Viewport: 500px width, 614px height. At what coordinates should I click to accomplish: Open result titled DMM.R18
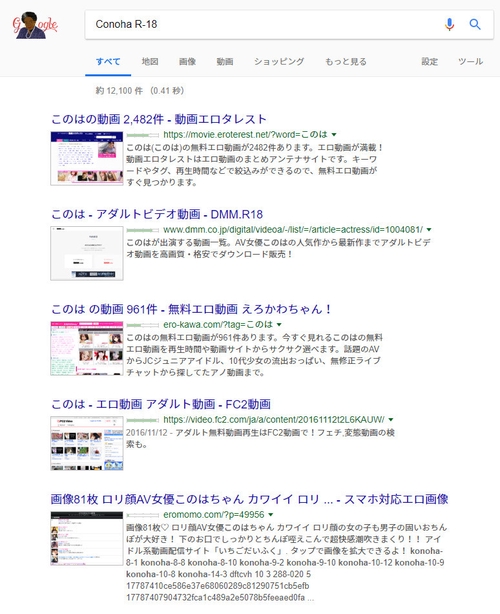(x=157, y=214)
